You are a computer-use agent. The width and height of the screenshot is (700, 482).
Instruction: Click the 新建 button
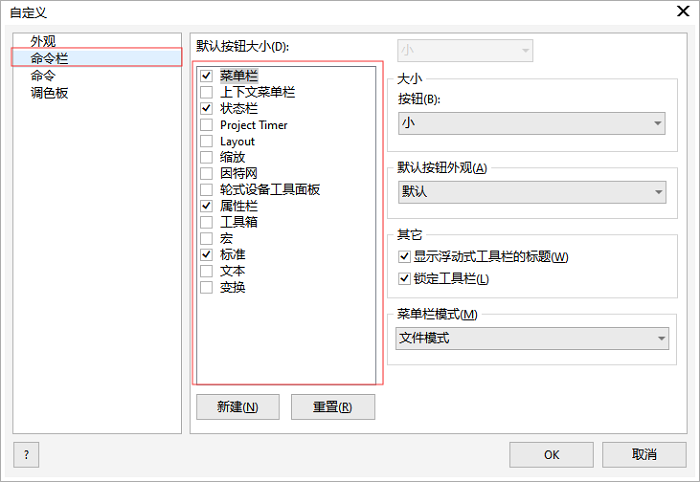coord(233,407)
